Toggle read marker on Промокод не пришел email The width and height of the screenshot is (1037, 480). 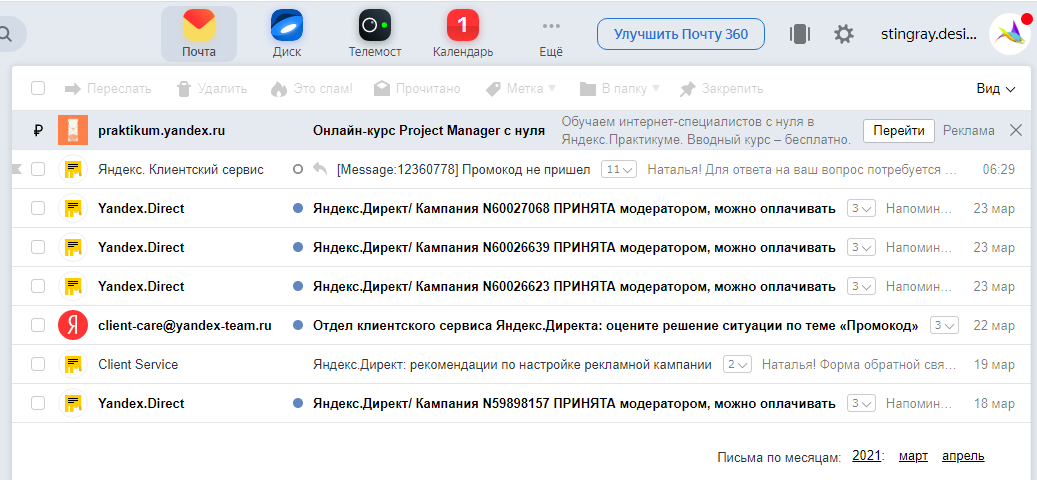tap(298, 169)
